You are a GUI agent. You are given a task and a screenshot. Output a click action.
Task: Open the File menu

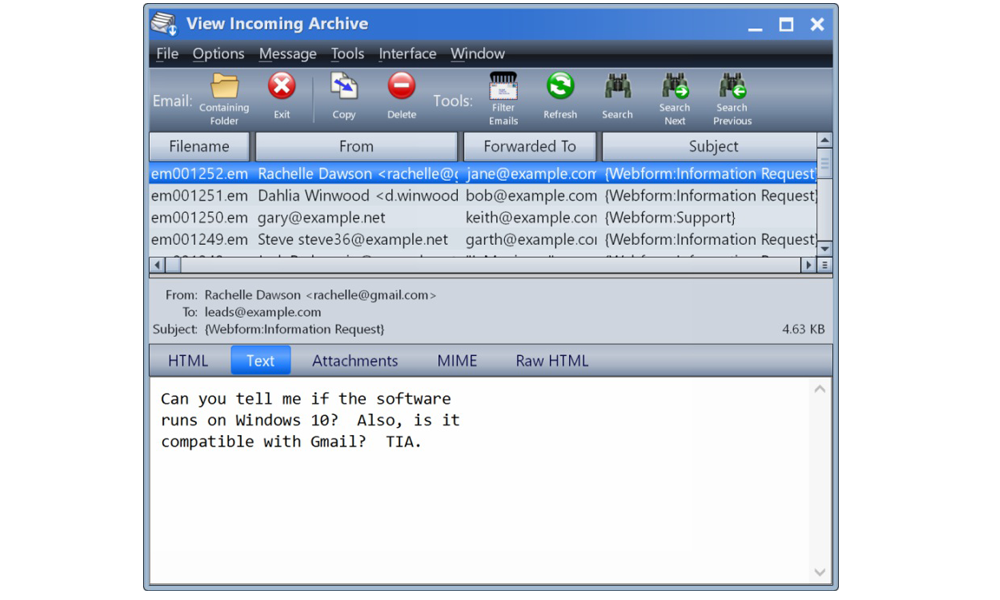click(x=167, y=54)
